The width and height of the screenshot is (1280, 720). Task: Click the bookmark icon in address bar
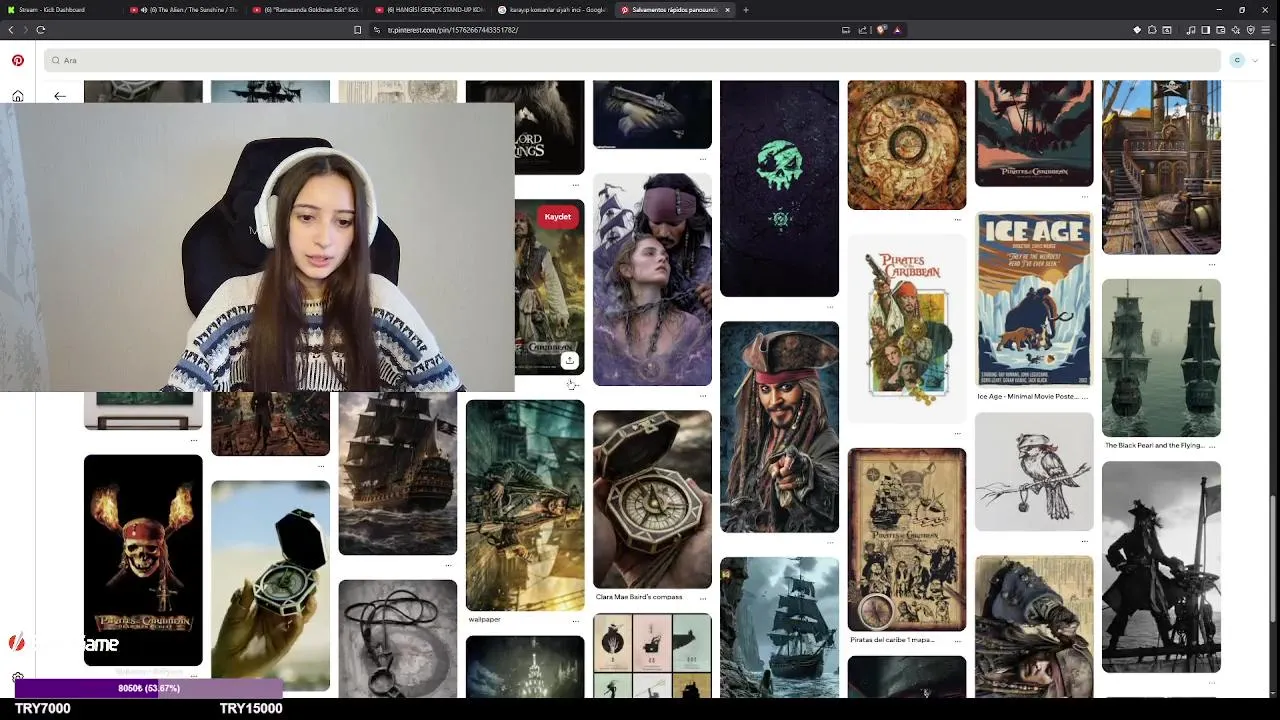[357, 30]
